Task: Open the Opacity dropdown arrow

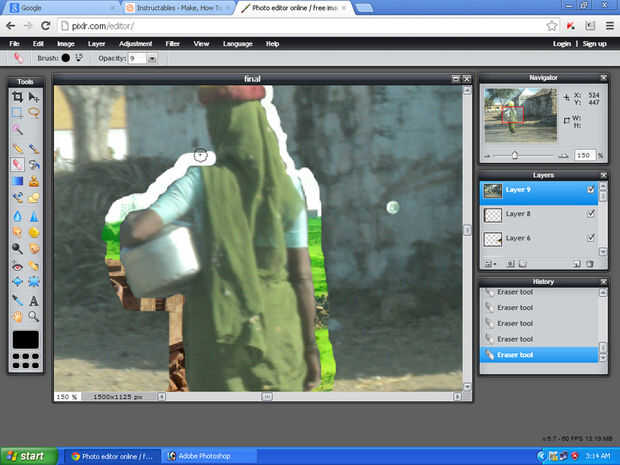Action: (152, 59)
